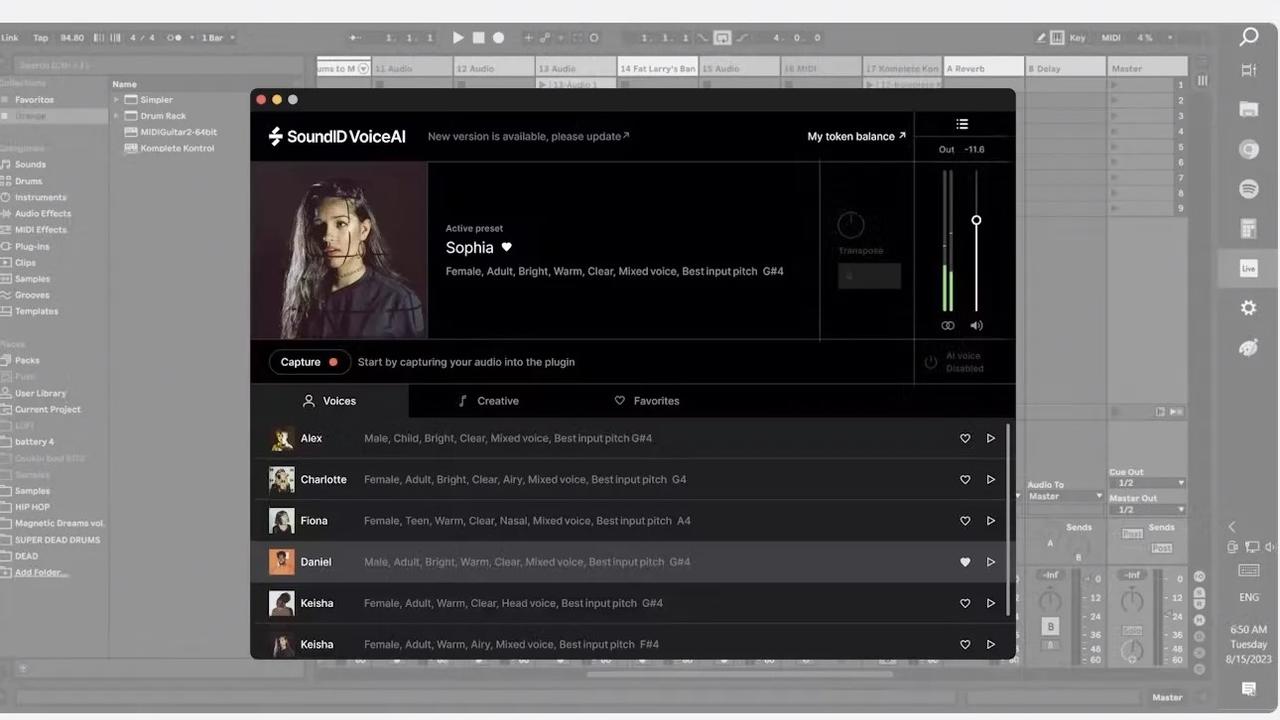1280x720 pixels.
Task: Toggle the AI voice Disabled power button
Action: click(x=930, y=362)
